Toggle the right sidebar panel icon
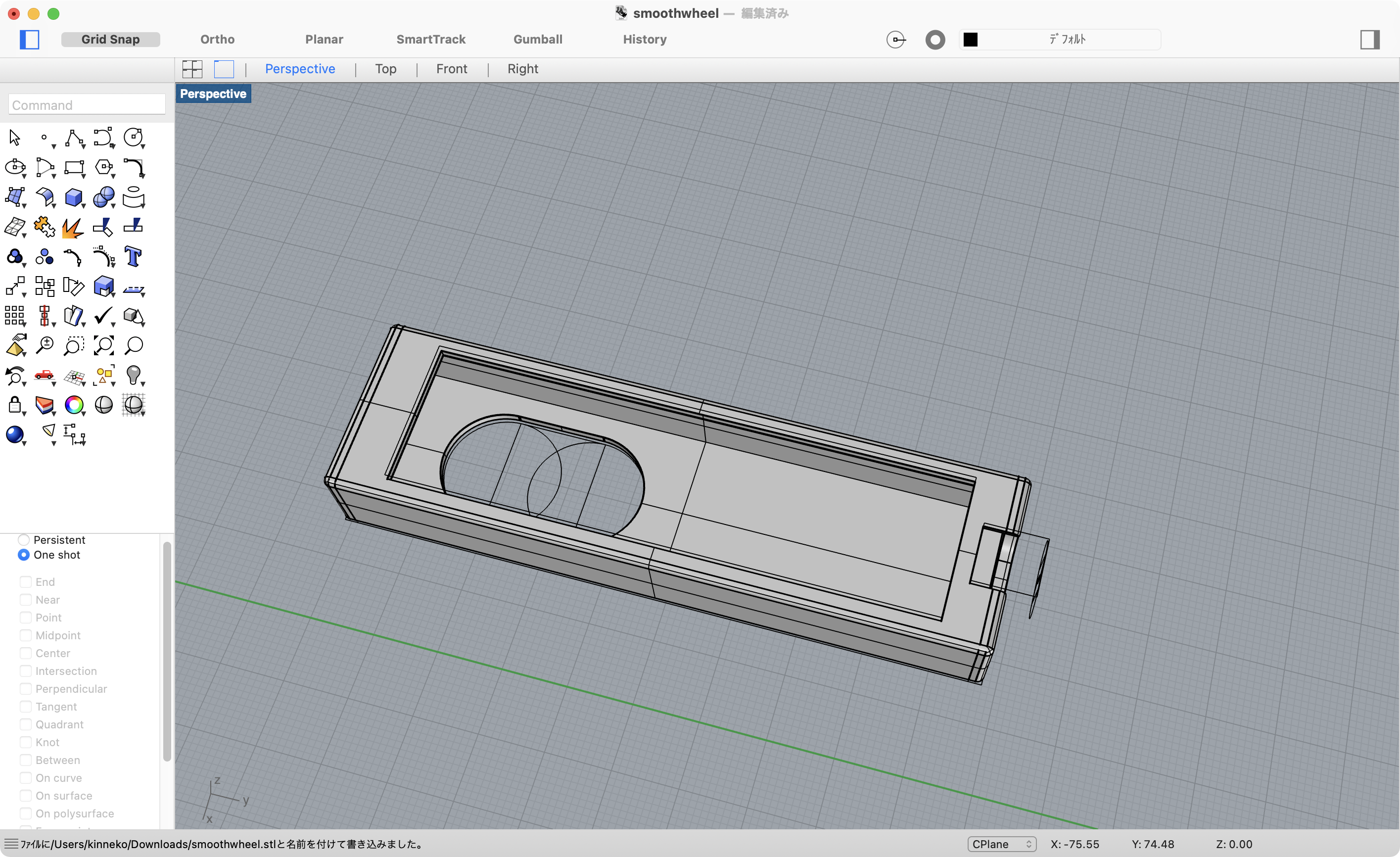Screen dimensions: 1400x857 pyautogui.click(x=1370, y=39)
